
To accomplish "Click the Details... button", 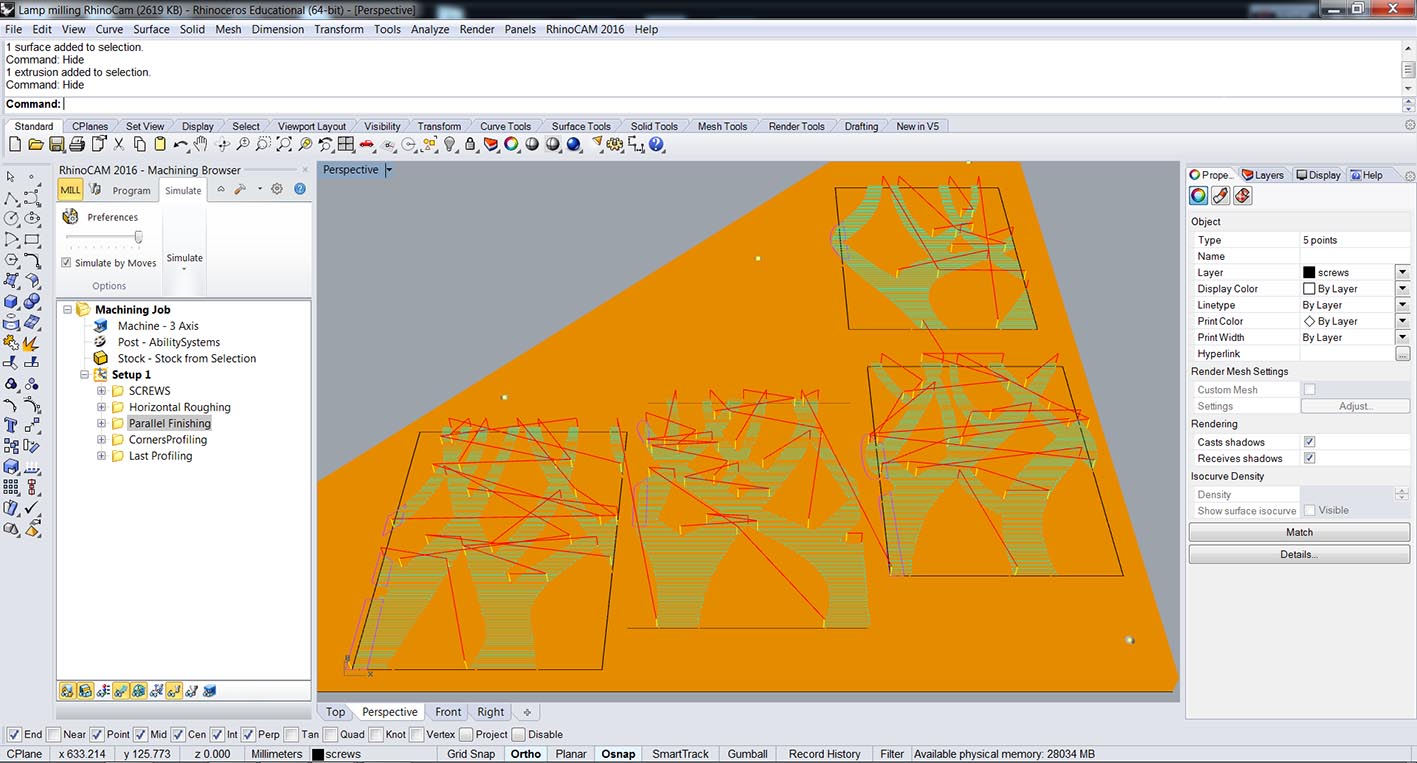I will tap(1299, 554).
